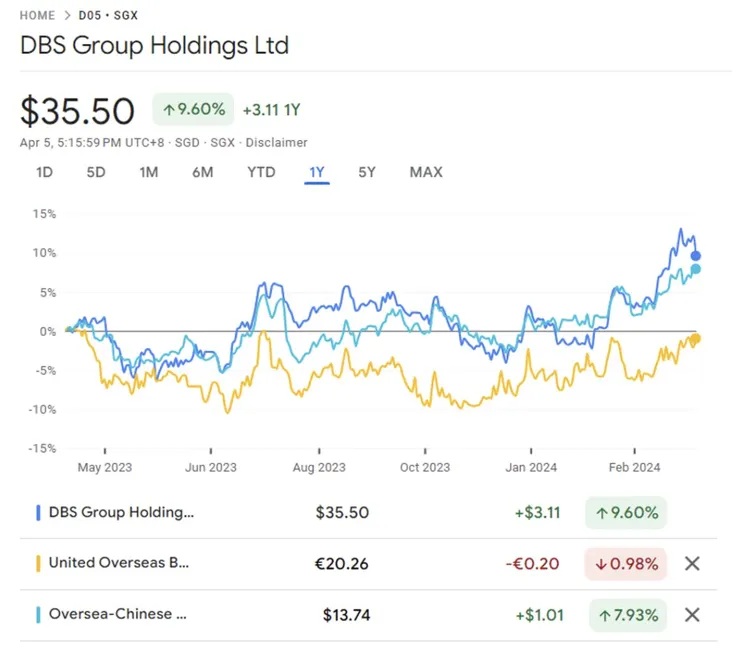Click the green 9.60% badge beside $35.50 headline
Screen dimensions: 740x646
[193, 109]
